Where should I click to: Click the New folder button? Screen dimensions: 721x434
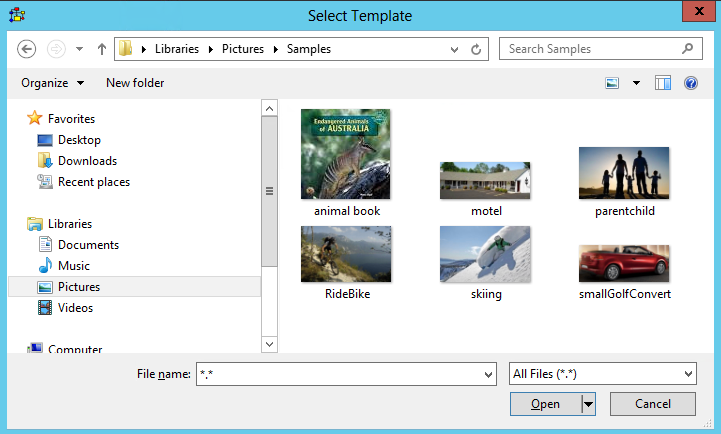point(135,83)
